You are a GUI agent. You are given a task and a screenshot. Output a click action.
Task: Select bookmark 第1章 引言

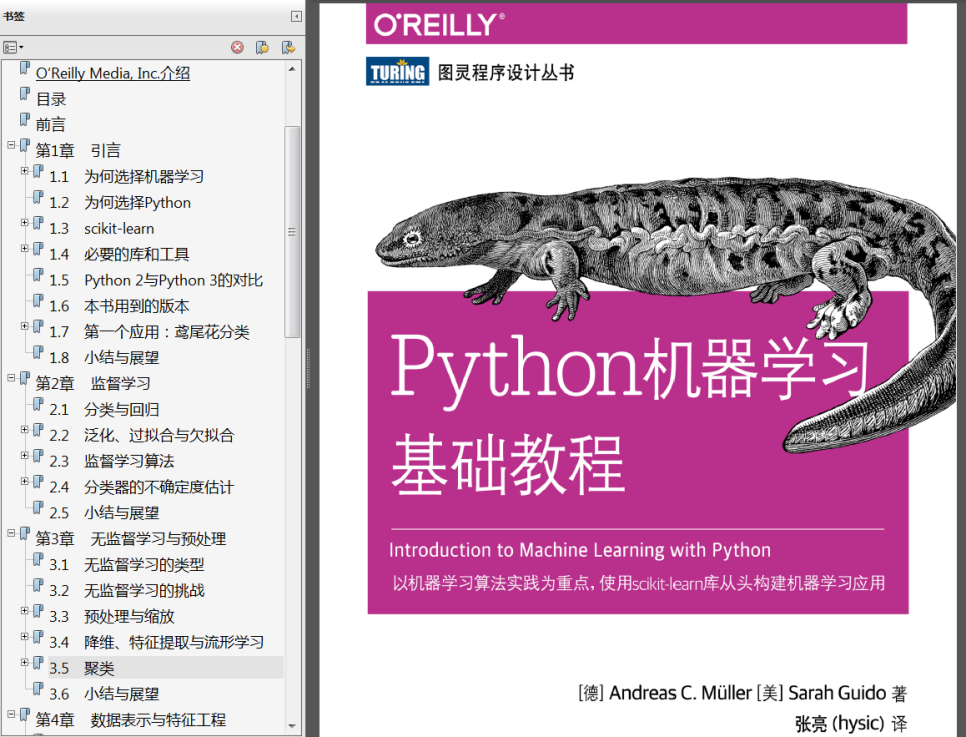[78, 151]
